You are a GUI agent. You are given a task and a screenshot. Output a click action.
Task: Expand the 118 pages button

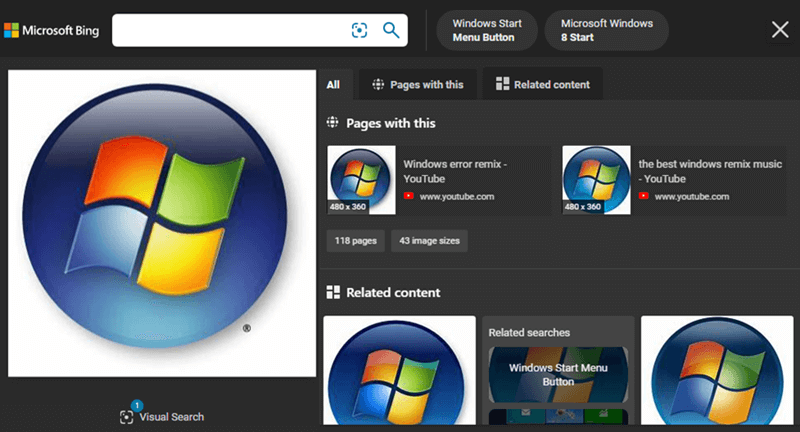tap(354, 241)
